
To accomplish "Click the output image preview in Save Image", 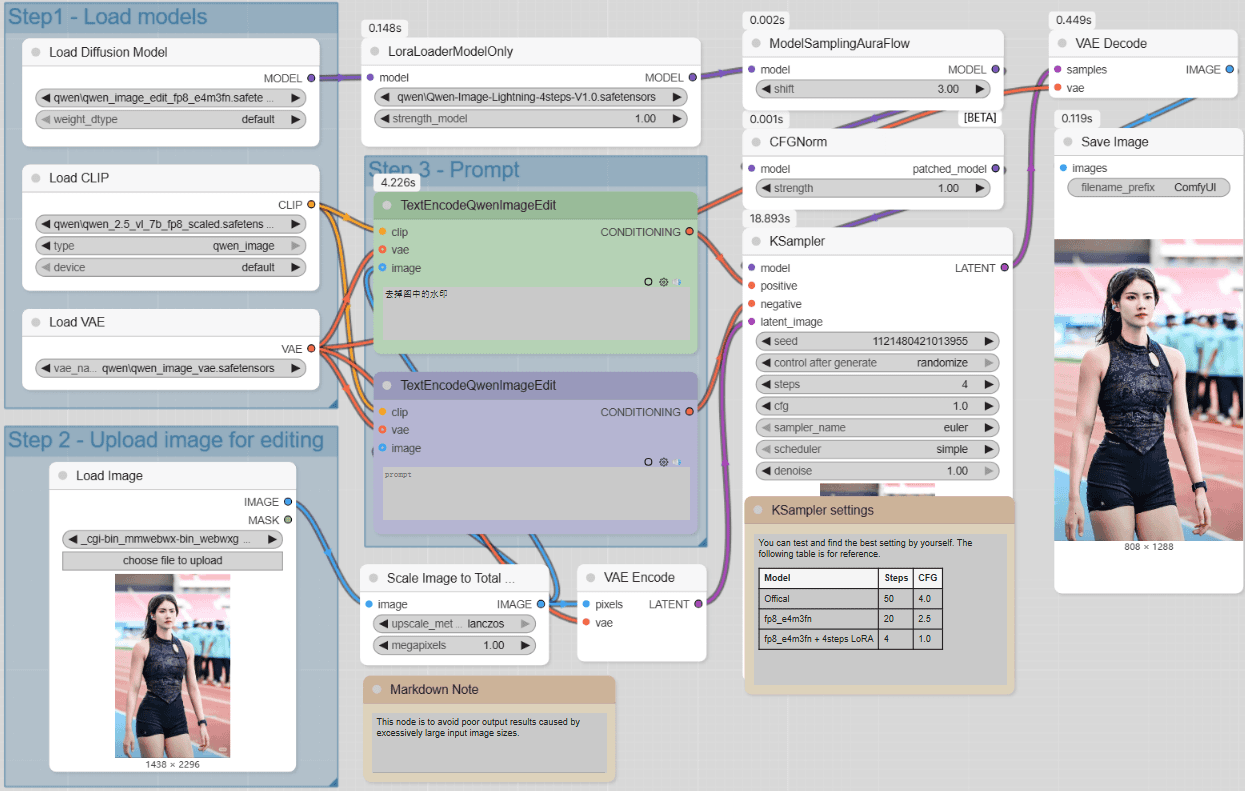I will pos(1148,389).
